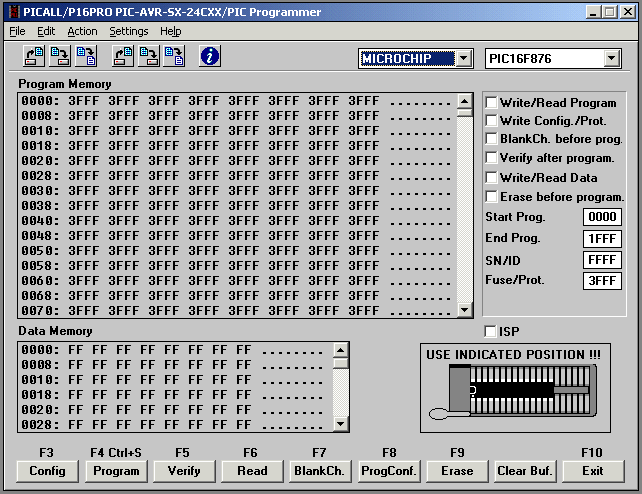The width and height of the screenshot is (642, 494).
Task: Click the Clear Buf. button
Action: (525, 471)
